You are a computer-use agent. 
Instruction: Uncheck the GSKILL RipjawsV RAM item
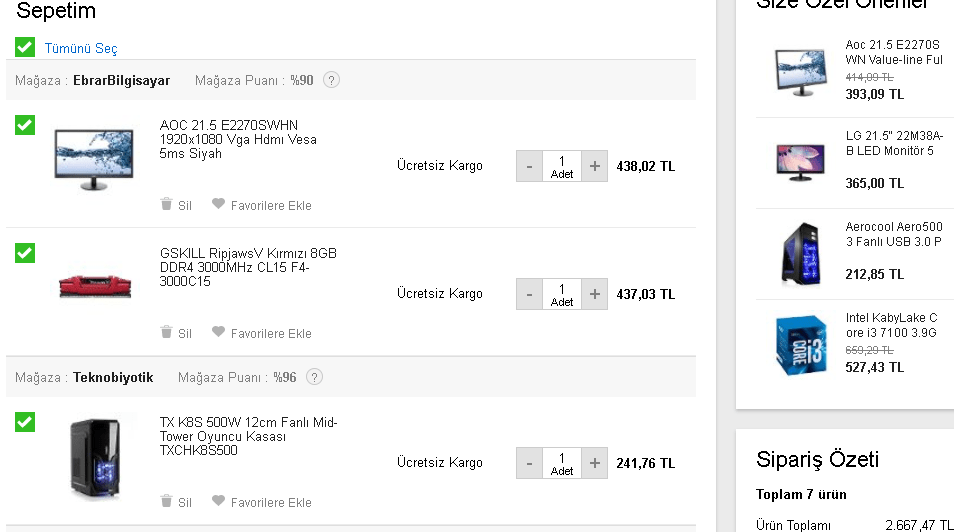pos(25,253)
